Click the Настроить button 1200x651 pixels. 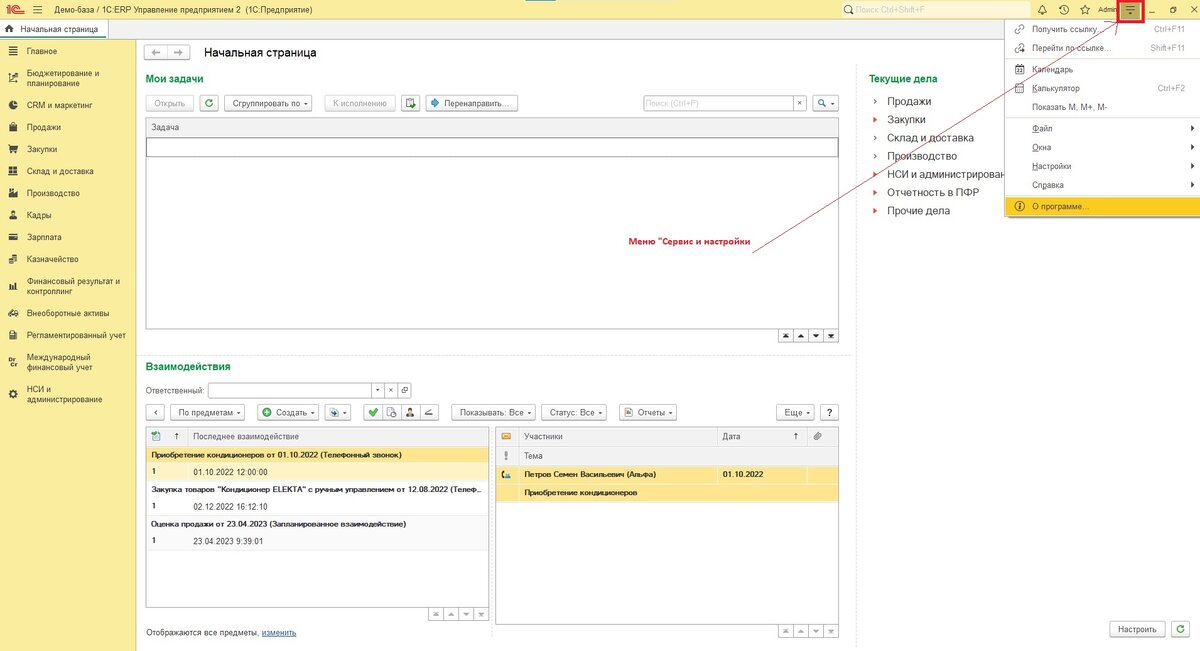pyautogui.click(x=1137, y=629)
